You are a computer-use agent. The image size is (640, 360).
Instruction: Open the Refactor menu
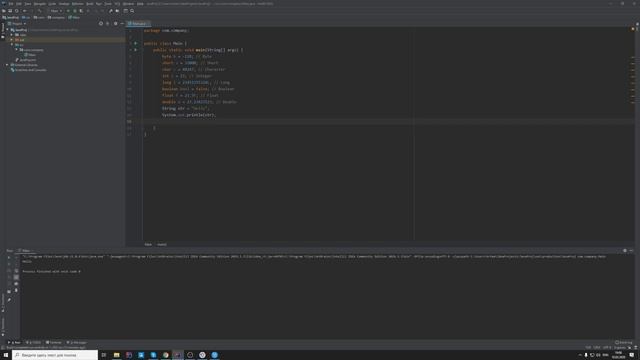coord(78,4)
